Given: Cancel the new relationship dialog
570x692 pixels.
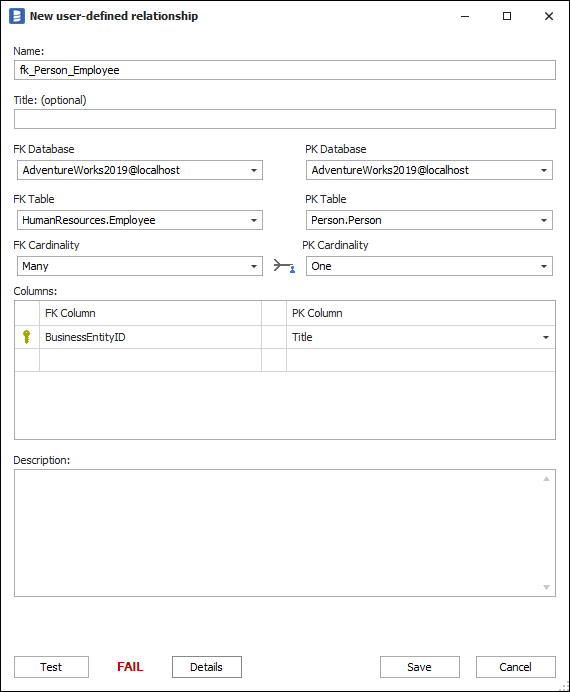Looking at the screenshot, I should (x=515, y=667).
